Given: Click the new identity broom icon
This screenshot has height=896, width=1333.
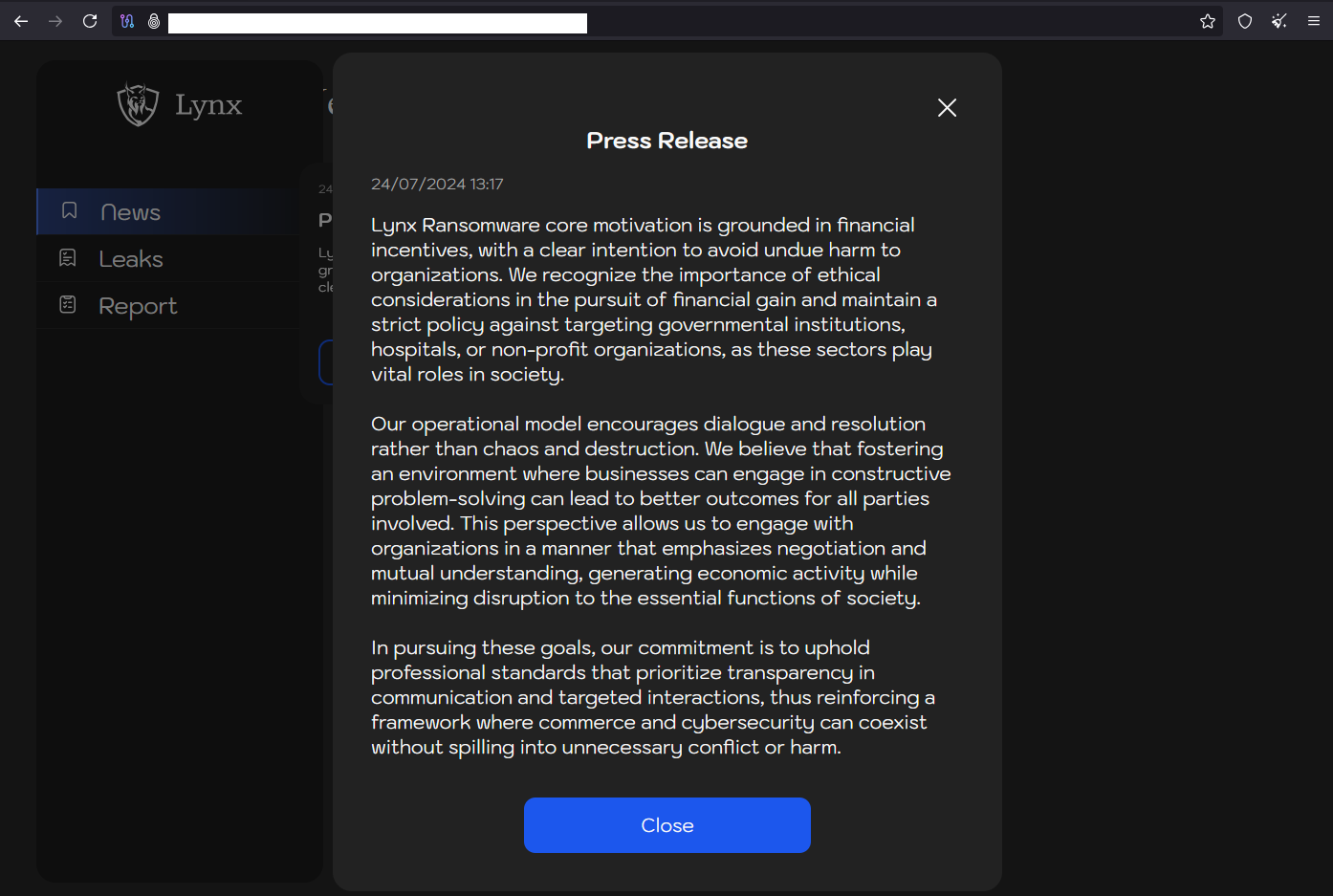Looking at the screenshot, I should coord(1279,21).
